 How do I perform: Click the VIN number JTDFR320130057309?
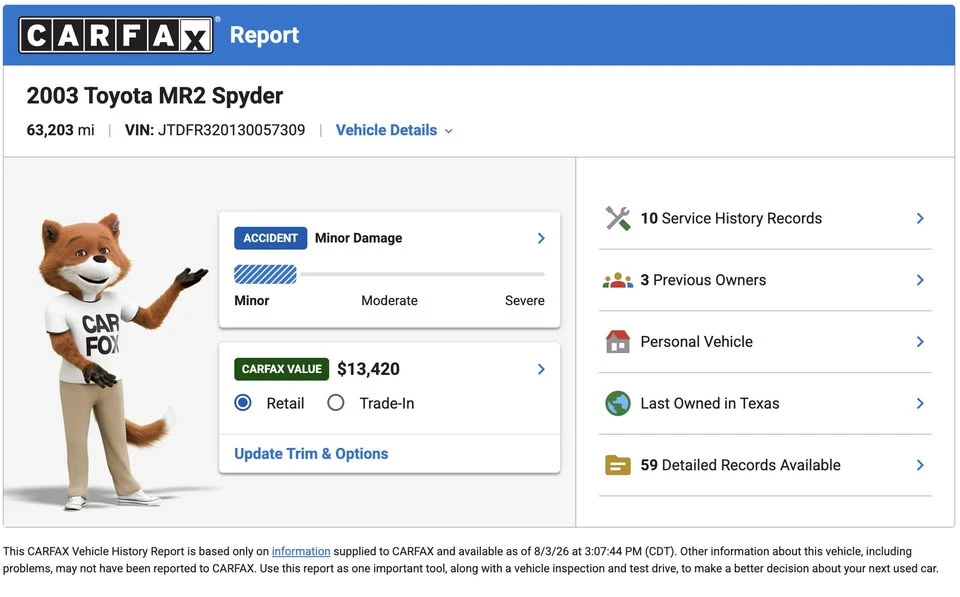(231, 130)
